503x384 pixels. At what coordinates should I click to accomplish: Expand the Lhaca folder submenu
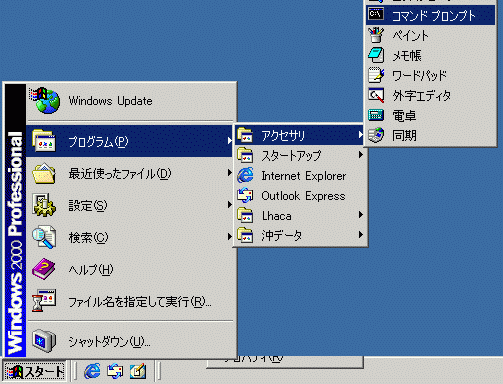pos(300,216)
